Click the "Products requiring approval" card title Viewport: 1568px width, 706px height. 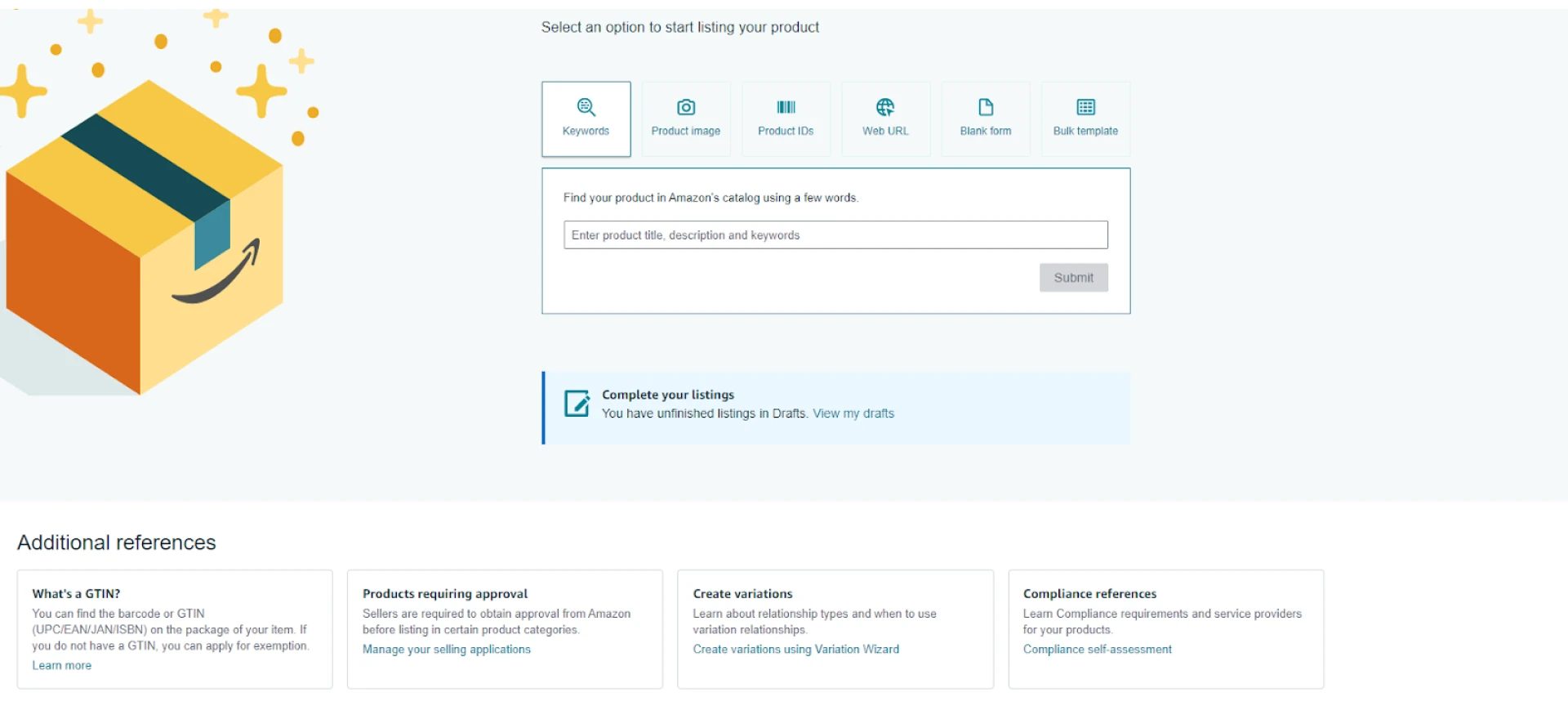tap(445, 593)
